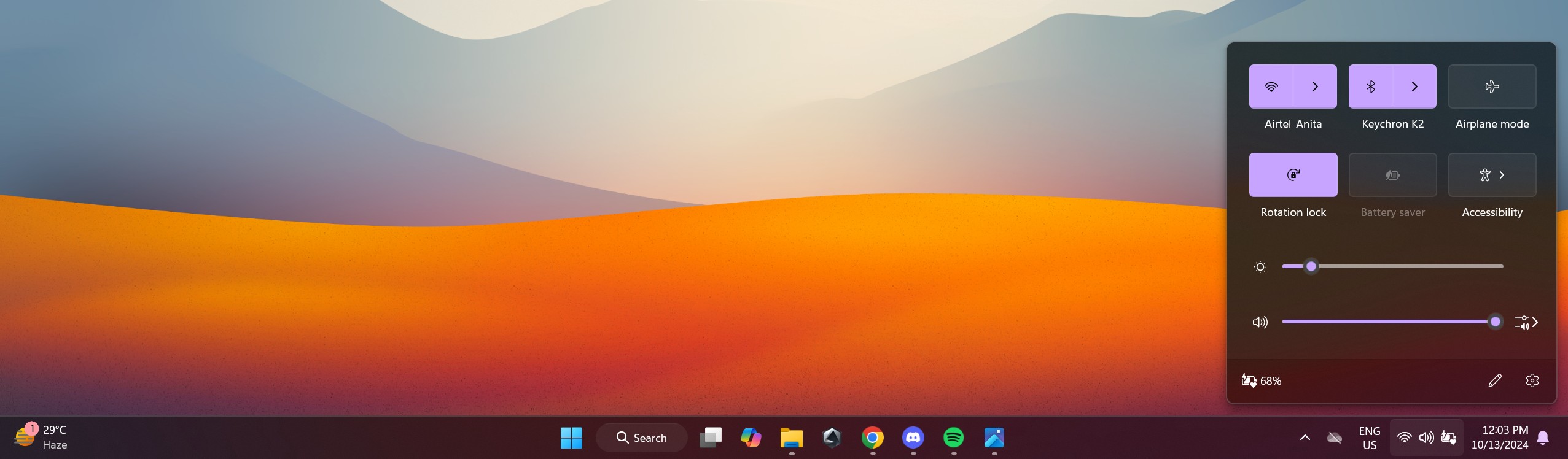Open sound output selection arrow
Screen dimensions: 1568x459
click(1526, 322)
